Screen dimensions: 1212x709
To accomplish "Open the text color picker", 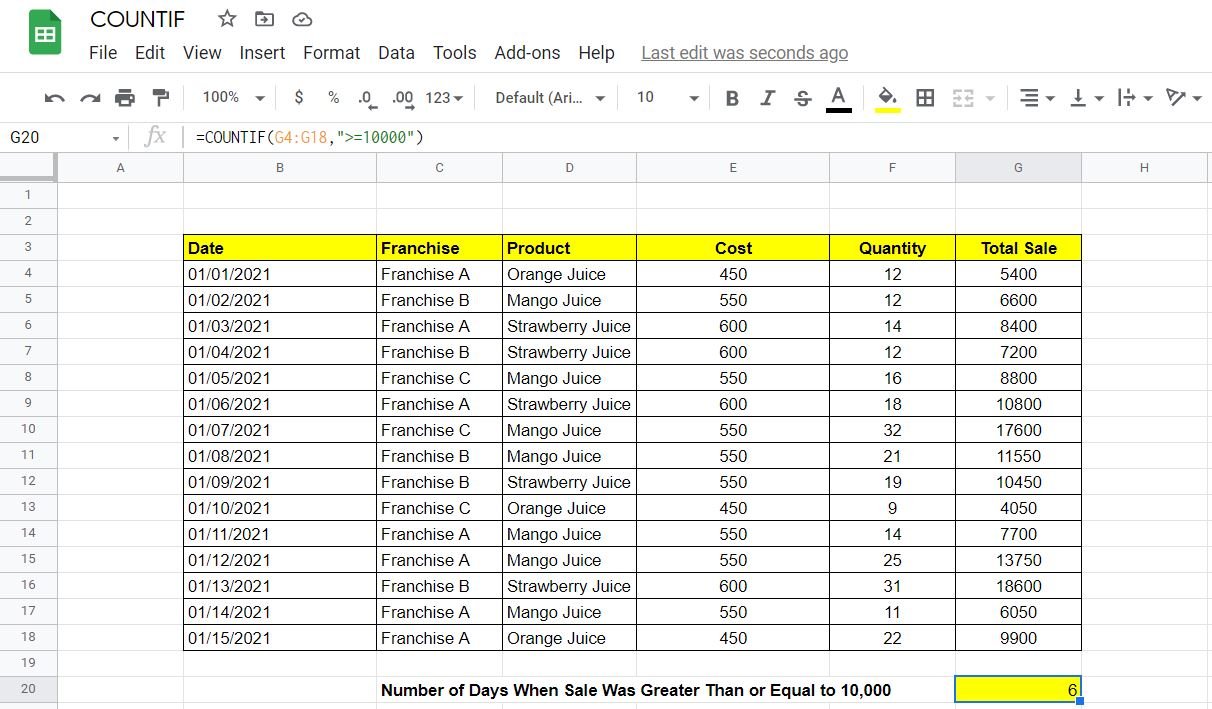I will pyautogui.click(x=839, y=98).
